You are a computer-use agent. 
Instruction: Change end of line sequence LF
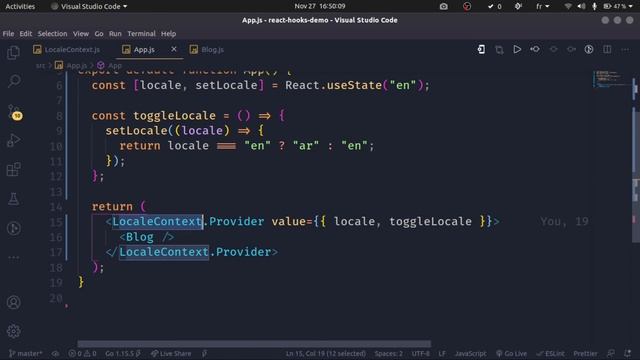tap(442, 353)
